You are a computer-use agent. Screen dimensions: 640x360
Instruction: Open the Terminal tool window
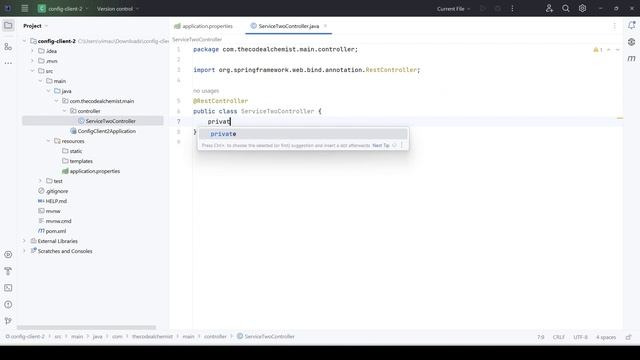coord(8,288)
